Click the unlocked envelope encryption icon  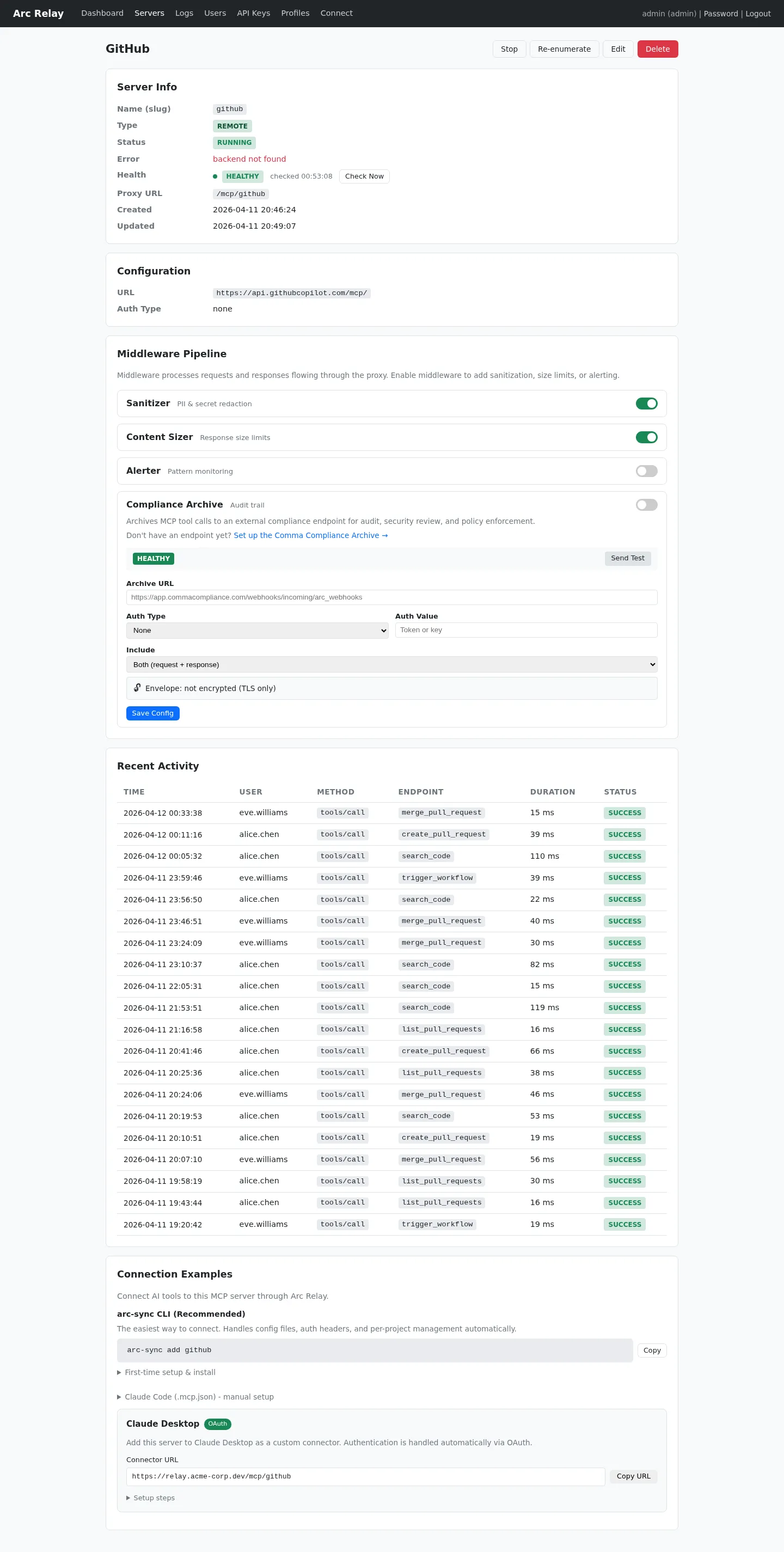pos(137,688)
